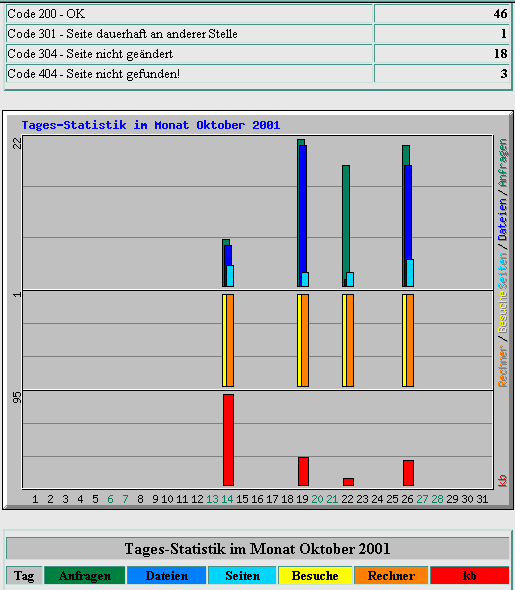The image size is (515, 590).
Task: Click the green 'Anfragen' column header
Action: (85, 576)
